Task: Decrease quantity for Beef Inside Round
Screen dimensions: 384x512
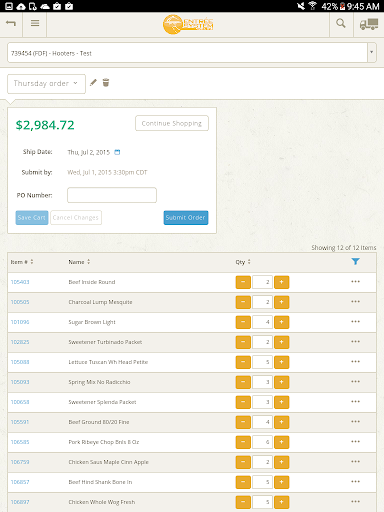Action: tap(243, 282)
